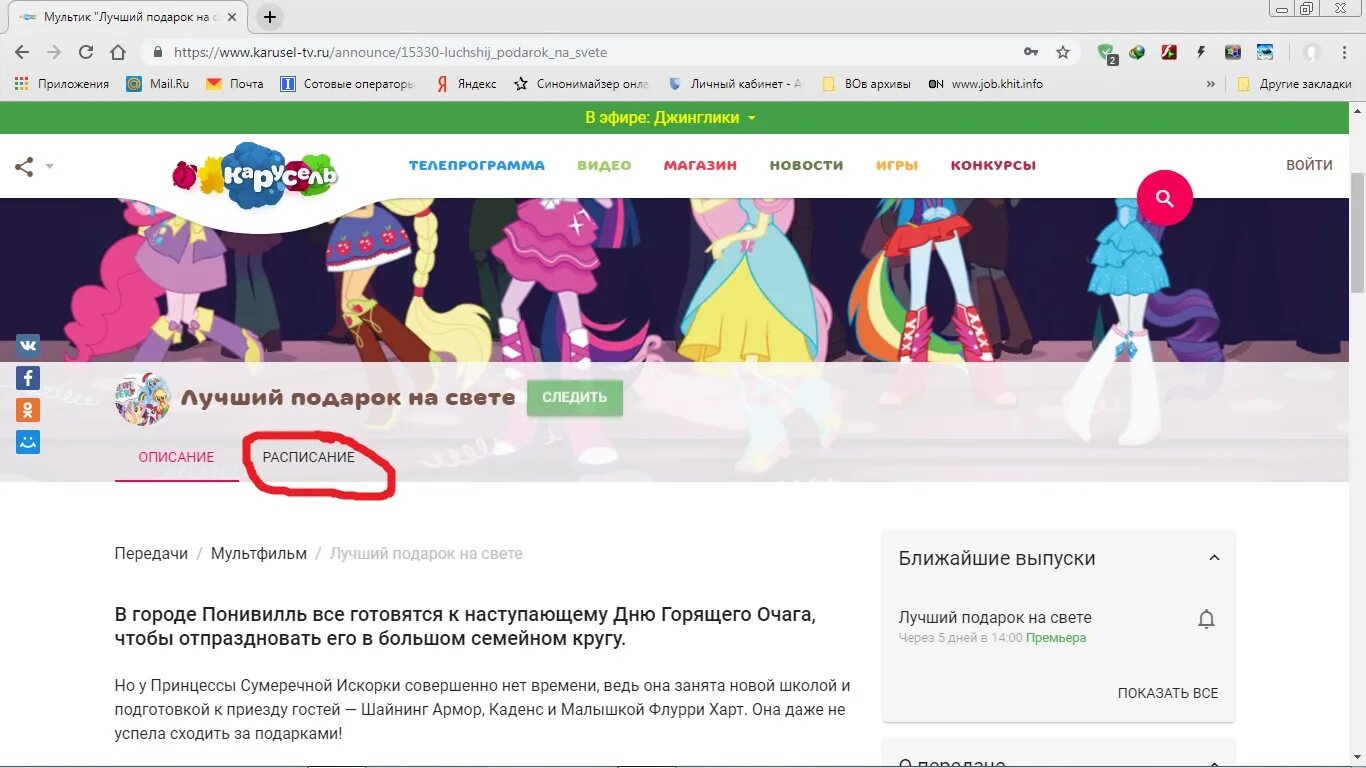Viewport: 1366px width, 768px height.
Task: Click the Карусель logo
Action: (x=255, y=175)
